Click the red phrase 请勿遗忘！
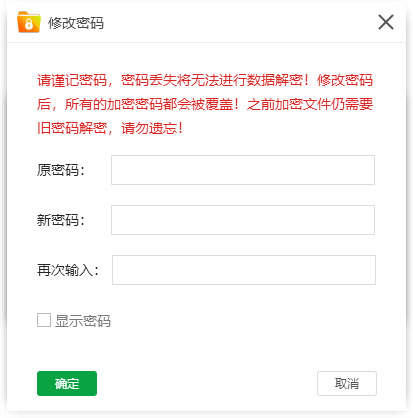 (x=152, y=128)
